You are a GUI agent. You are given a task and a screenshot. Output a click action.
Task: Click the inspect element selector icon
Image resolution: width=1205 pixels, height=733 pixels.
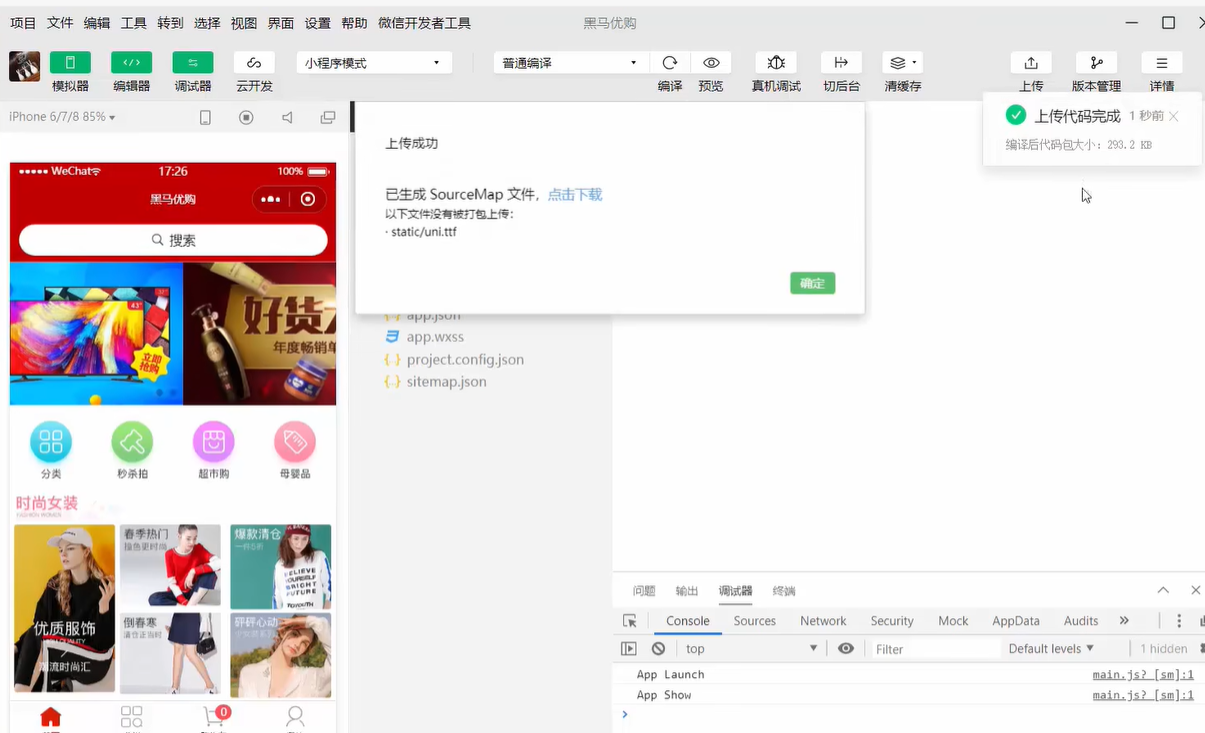(629, 621)
